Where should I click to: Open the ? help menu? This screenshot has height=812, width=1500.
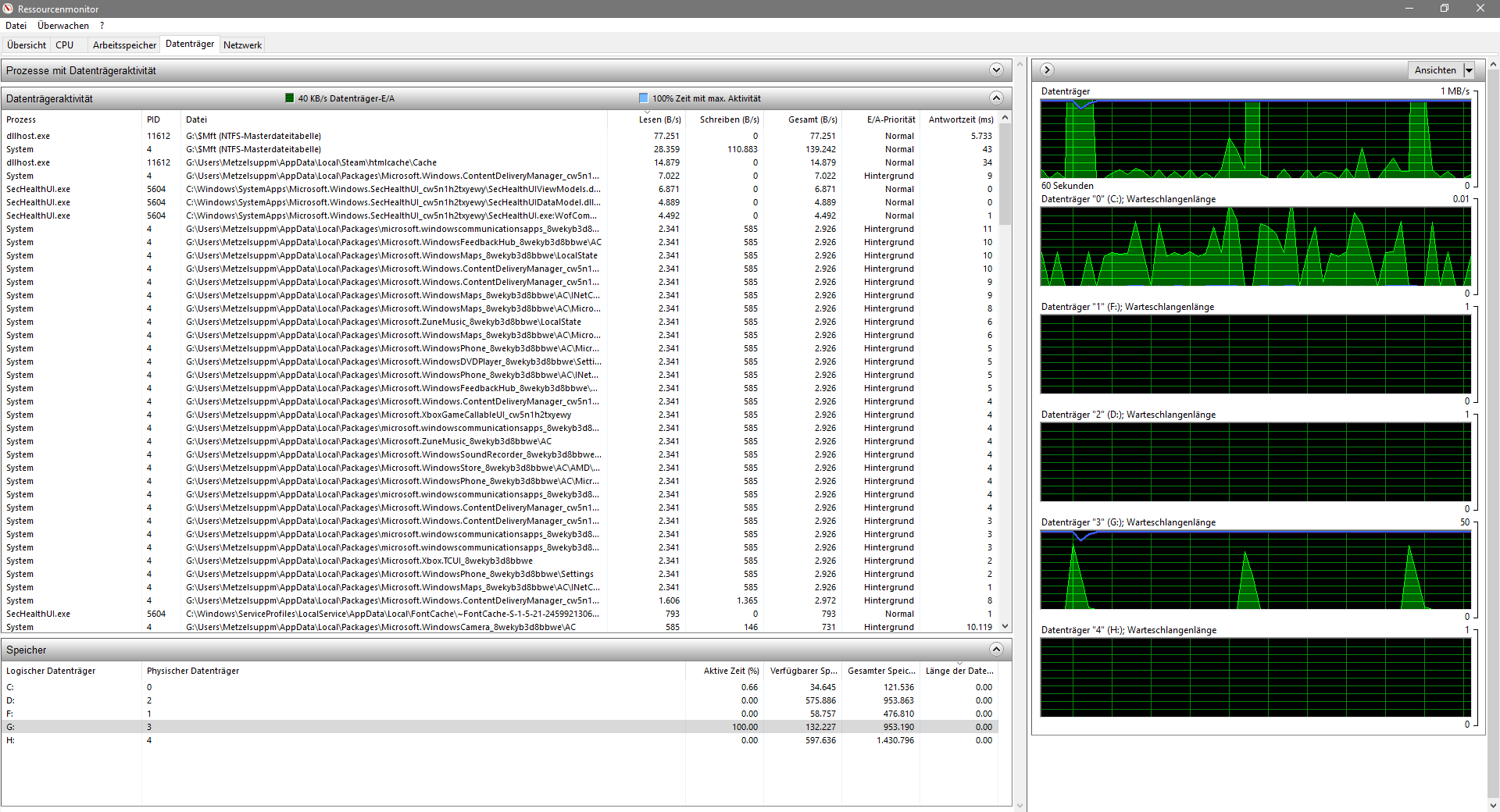click(102, 26)
